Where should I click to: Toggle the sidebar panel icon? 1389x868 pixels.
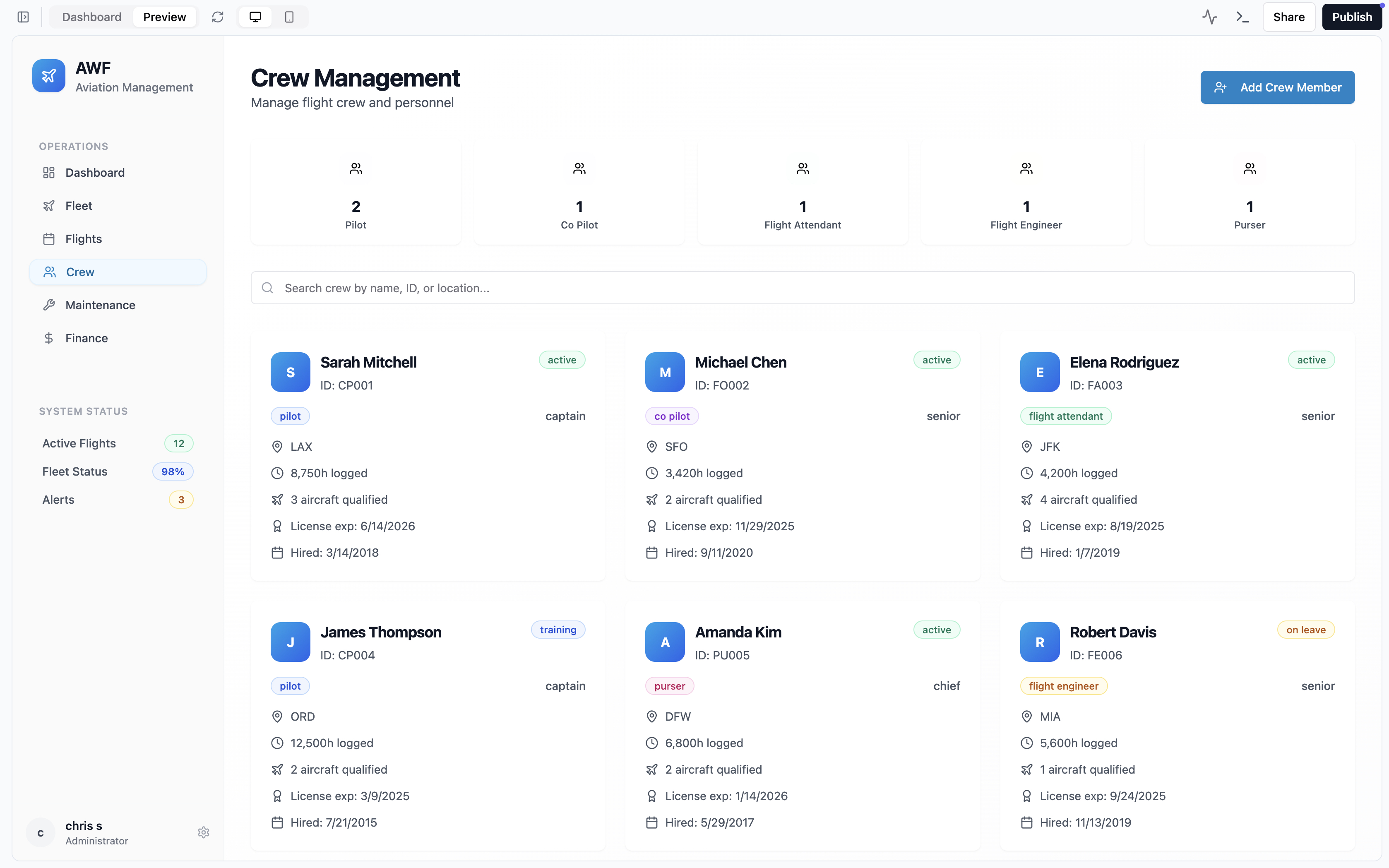pos(23,17)
